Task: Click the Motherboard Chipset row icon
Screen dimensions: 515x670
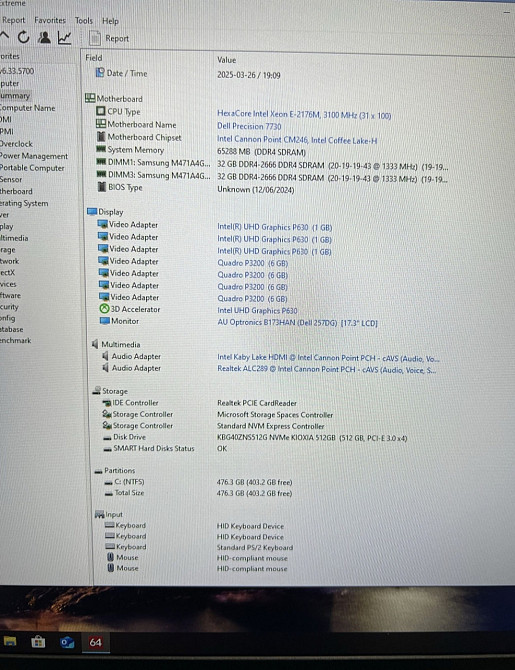Action: coord(101,137)
